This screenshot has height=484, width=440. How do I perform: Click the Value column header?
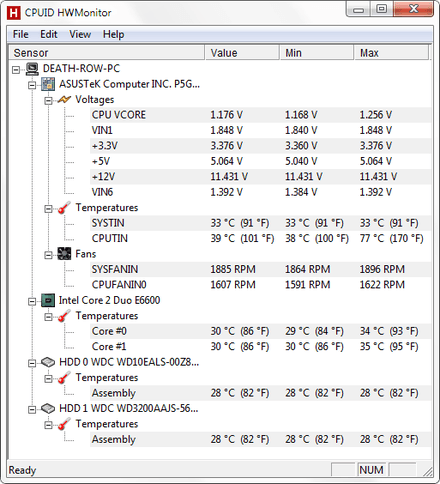coord(242,53)
